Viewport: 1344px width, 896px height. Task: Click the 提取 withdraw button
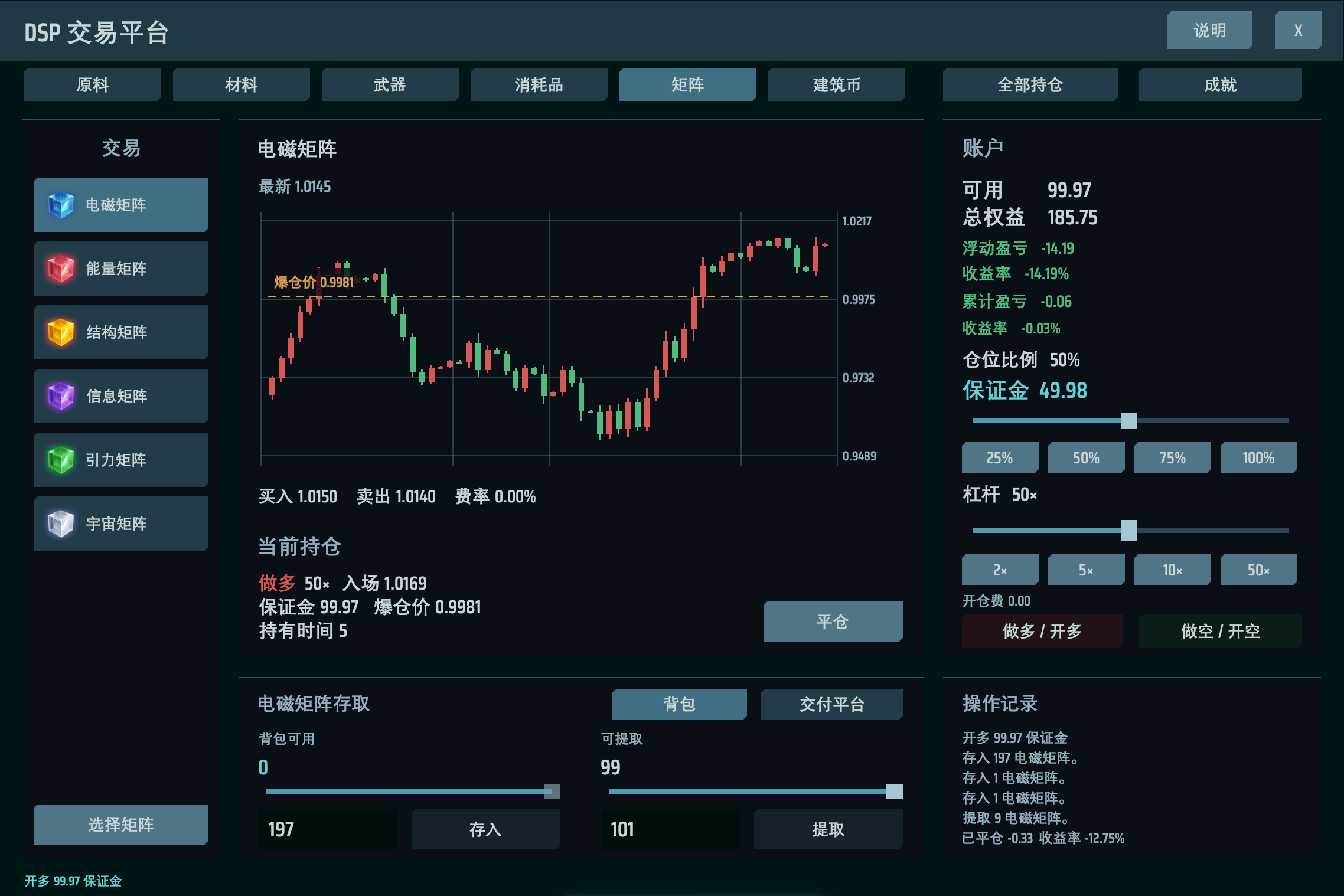[828, 829]
